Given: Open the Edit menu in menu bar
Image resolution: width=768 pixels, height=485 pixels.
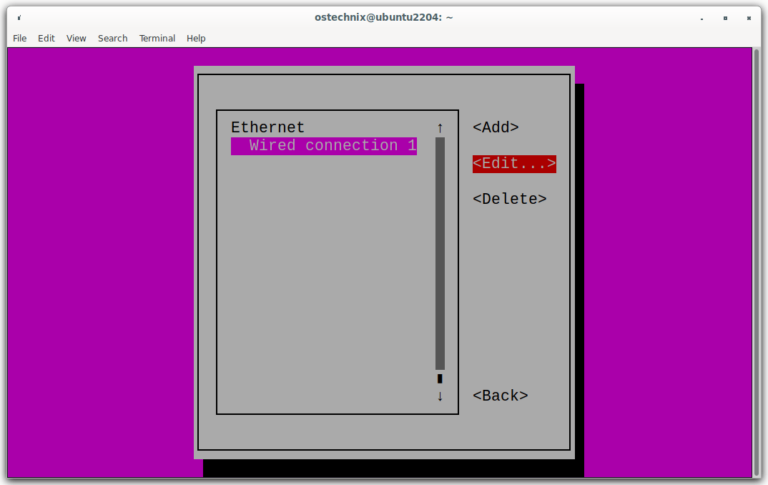Looking at the screenshot, I should 46,38.
